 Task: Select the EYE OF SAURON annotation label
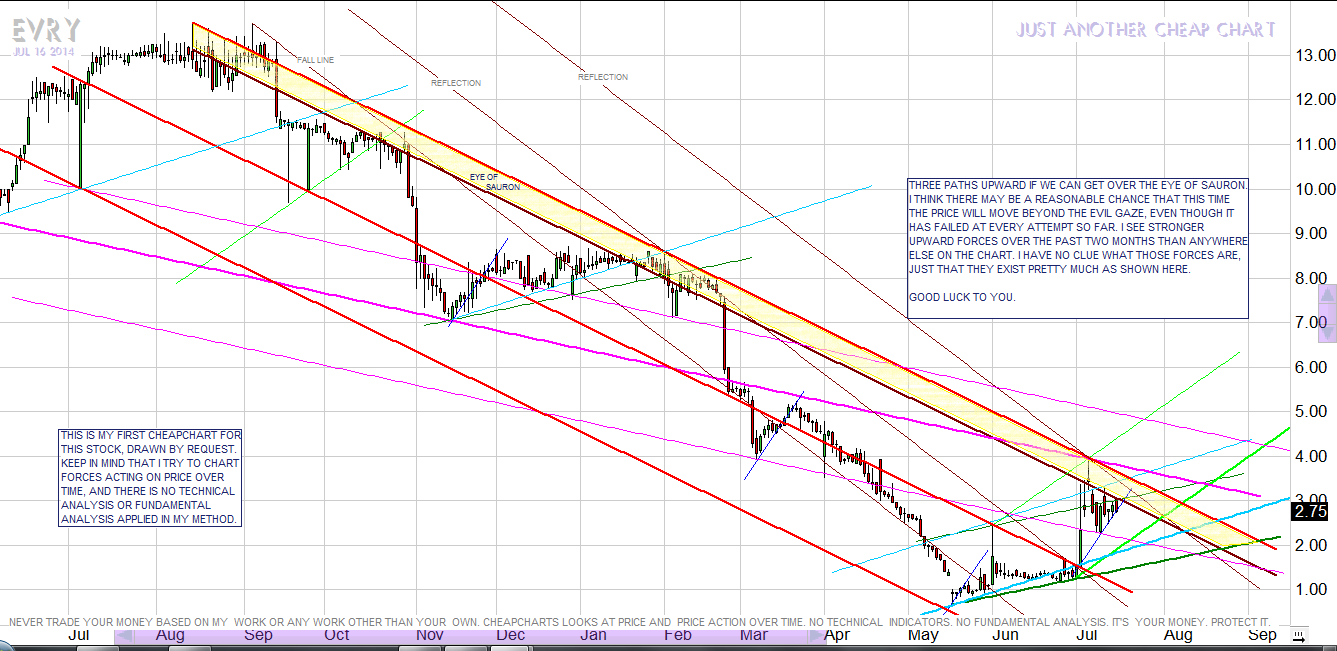[x=492, y=182]
